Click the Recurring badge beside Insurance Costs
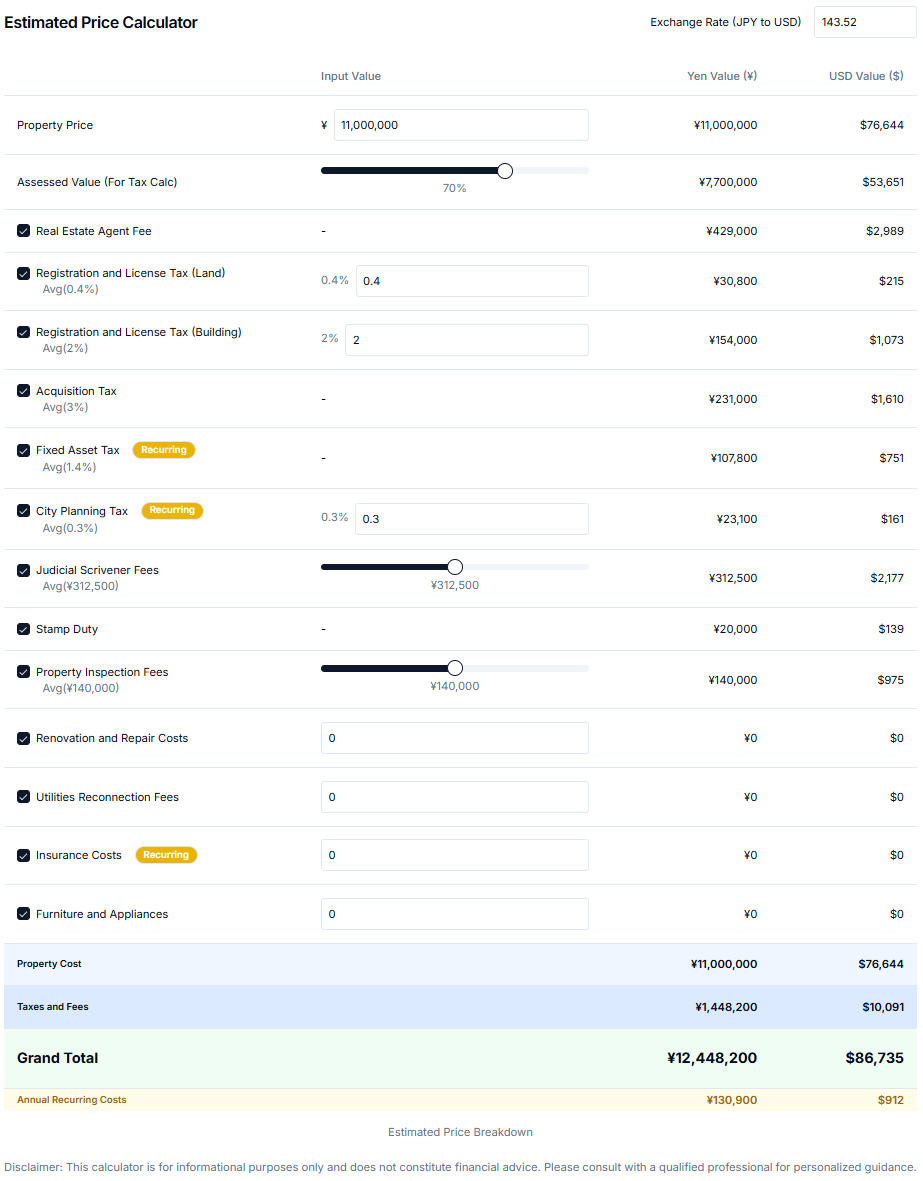 coord(166,855)
